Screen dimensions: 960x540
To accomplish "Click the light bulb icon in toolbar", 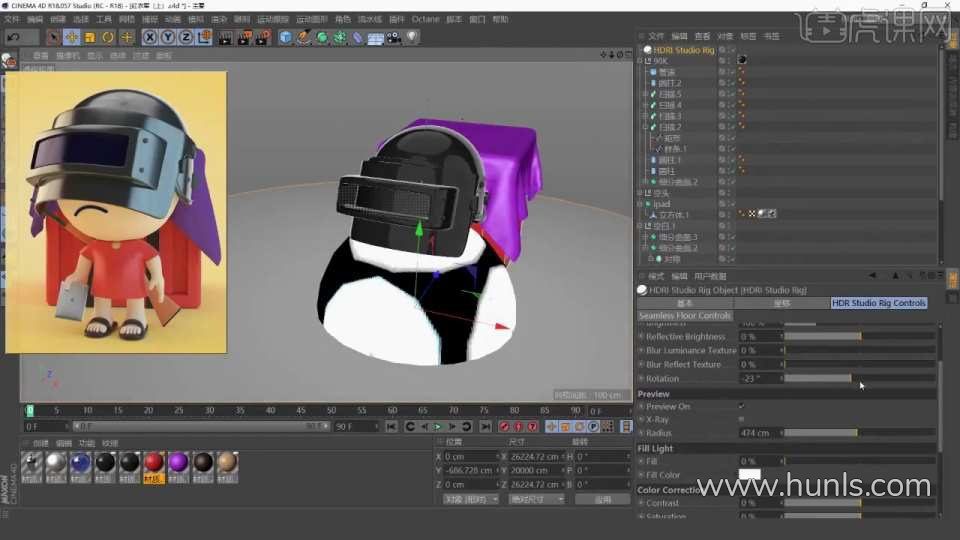I will [412, 37].
